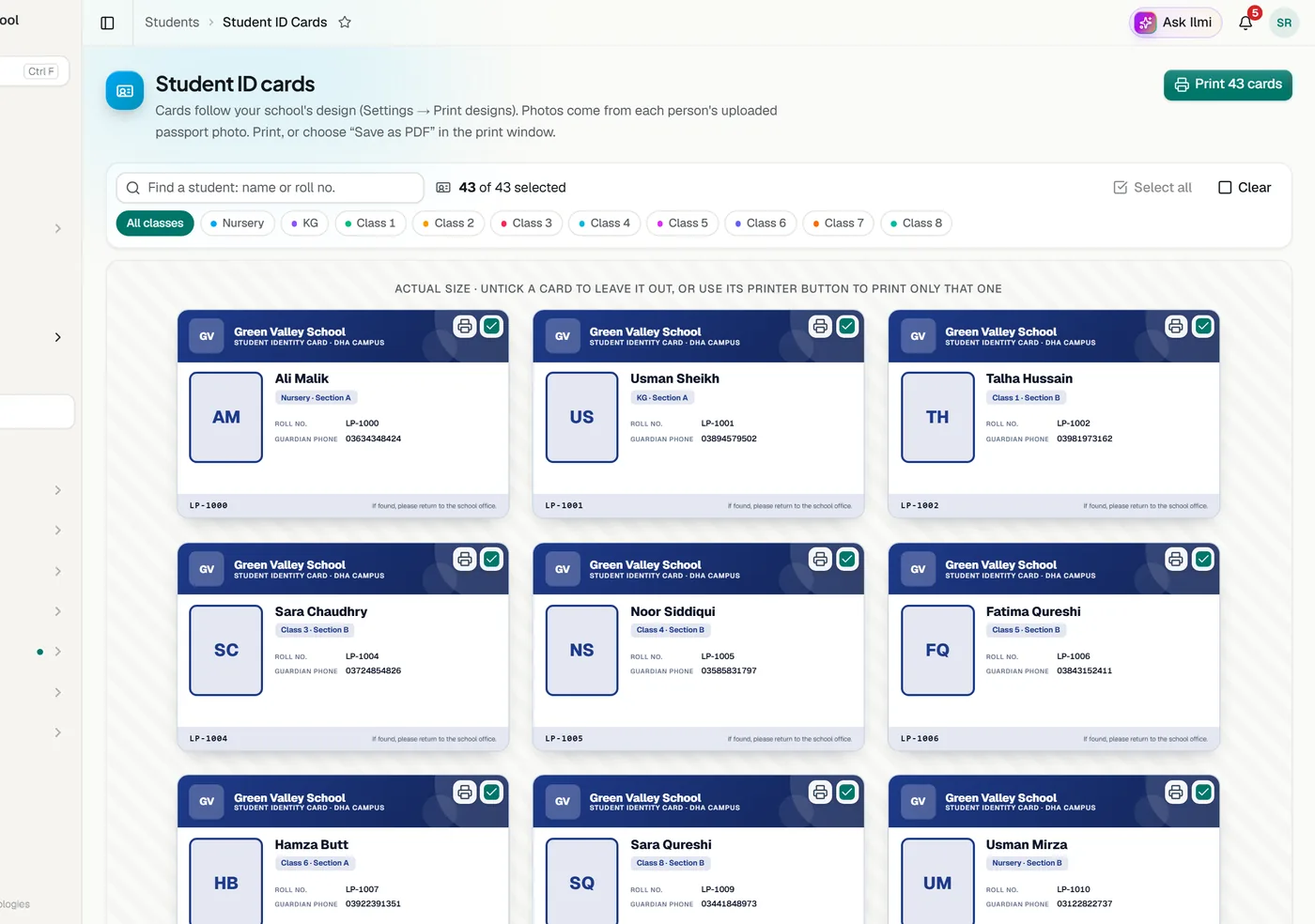Untick Hamza Butt's card checkbox

tap(491, 792)
